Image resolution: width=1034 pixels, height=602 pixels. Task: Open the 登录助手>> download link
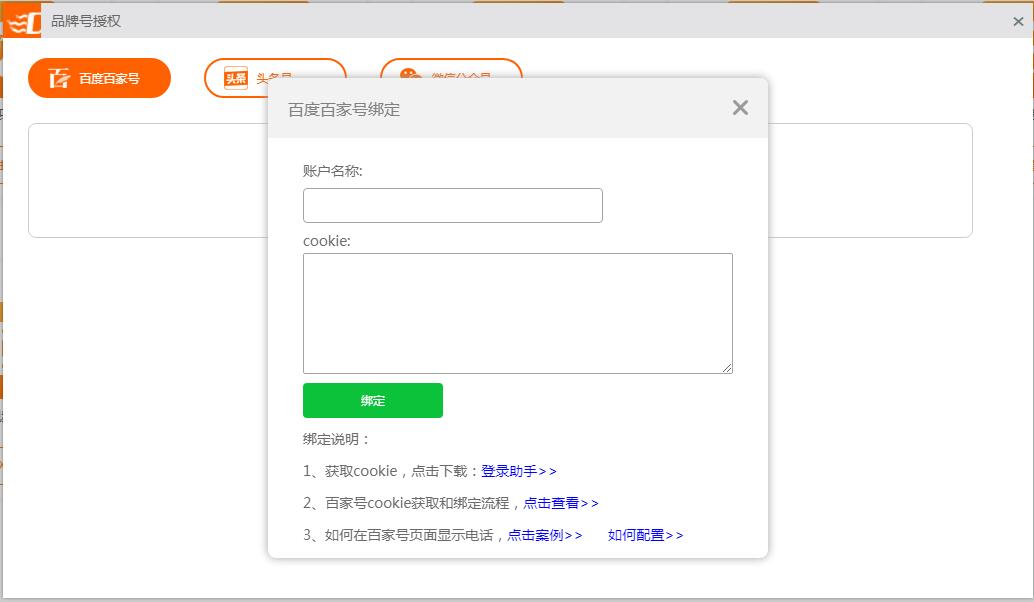tap(518, 471)
